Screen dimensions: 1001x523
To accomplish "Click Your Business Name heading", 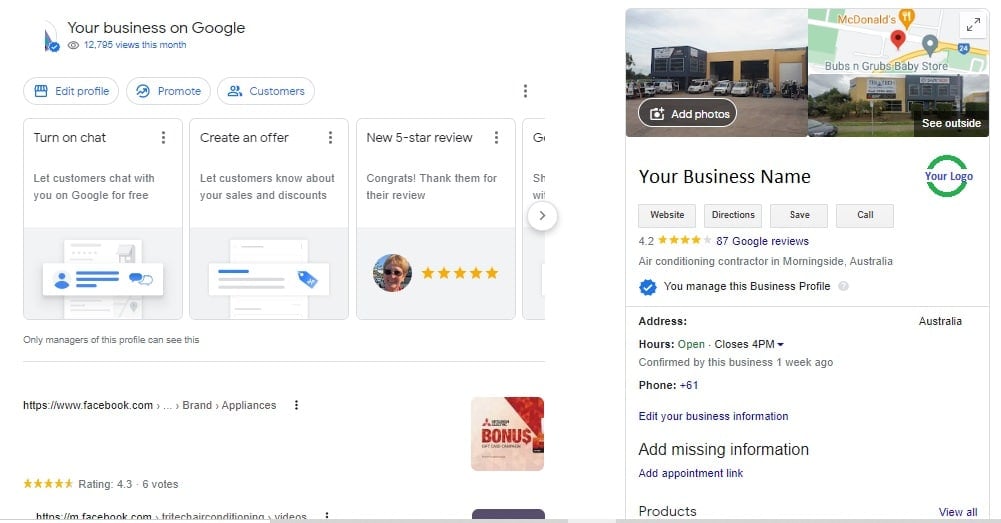I will pyautogui.click(x=725, y=176).
